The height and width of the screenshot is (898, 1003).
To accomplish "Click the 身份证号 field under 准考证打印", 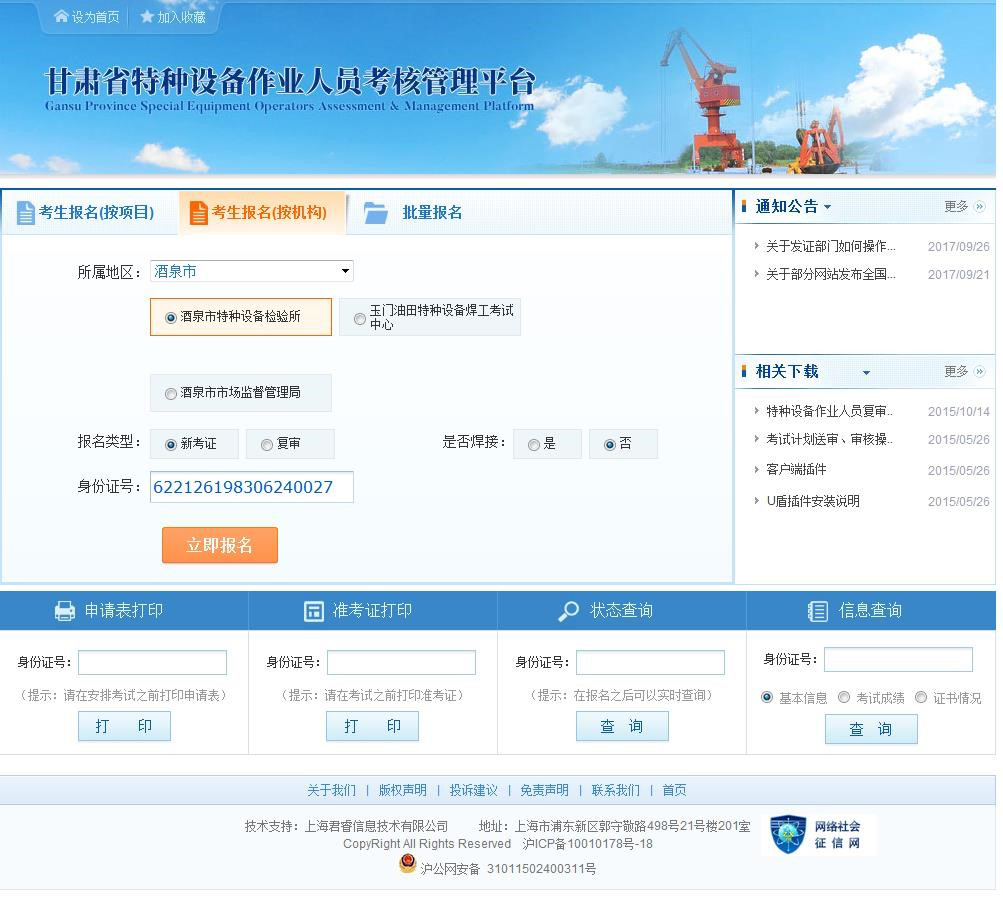I will click(x=400, y=662).
